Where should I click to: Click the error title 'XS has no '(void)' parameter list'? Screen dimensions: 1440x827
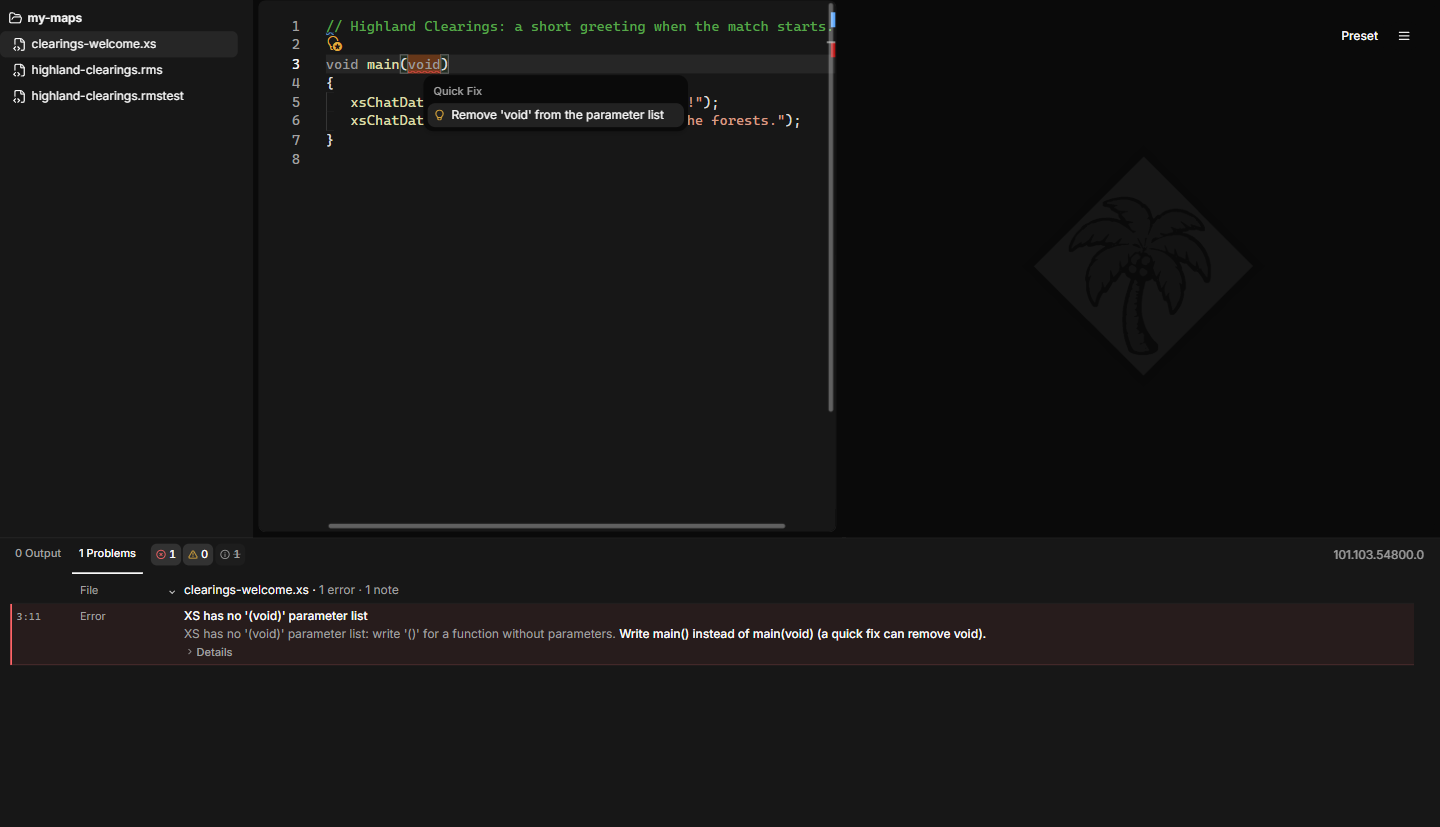[276, 616]
